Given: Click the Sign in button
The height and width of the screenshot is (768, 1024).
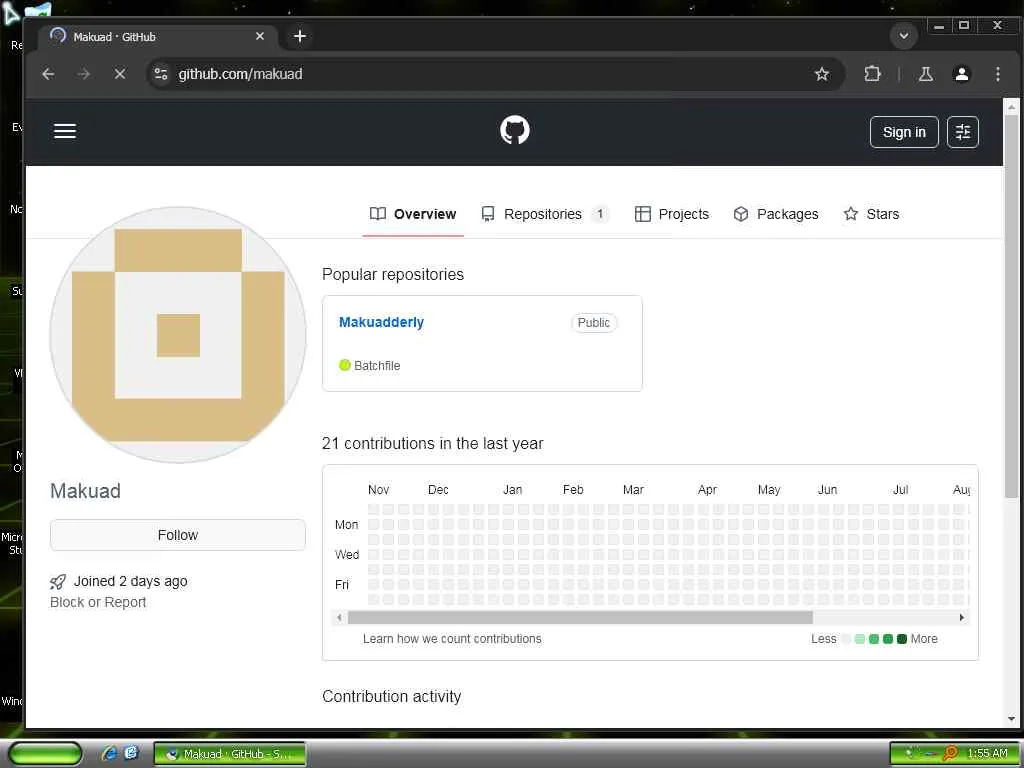Looking at the screenshot, I should [x=904, y=132].
